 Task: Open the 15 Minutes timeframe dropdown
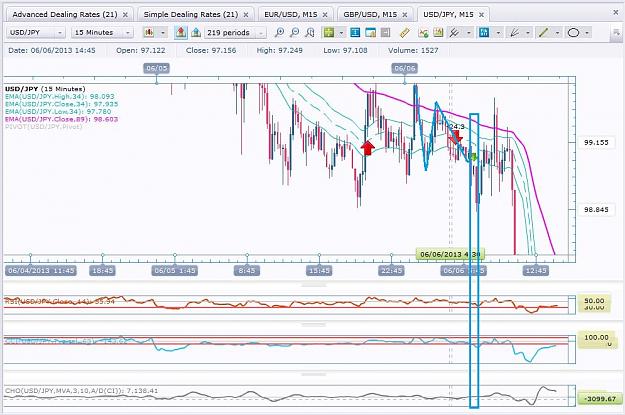(x=102, y=33)
